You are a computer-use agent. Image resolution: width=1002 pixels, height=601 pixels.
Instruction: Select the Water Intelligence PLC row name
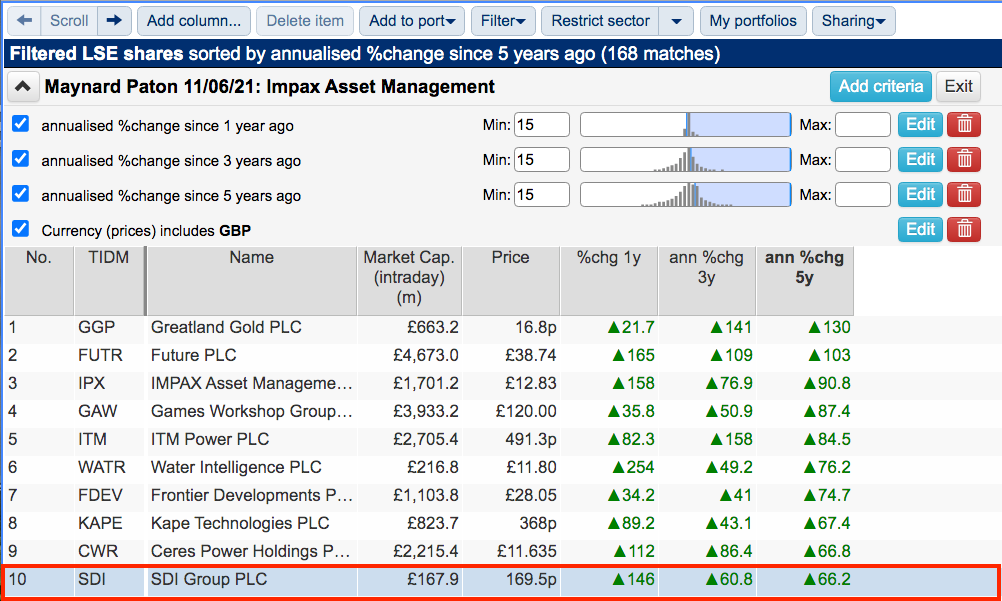[236, 467]
